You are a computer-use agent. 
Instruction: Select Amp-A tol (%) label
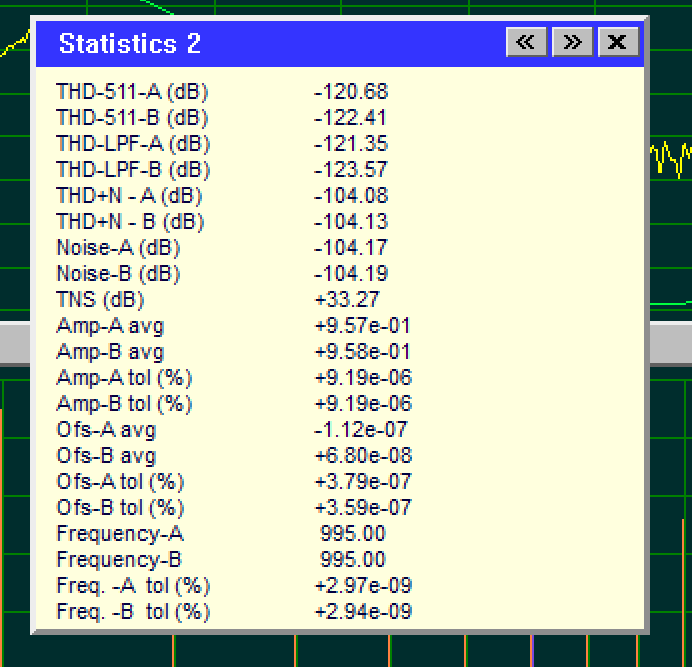point(124,378)
